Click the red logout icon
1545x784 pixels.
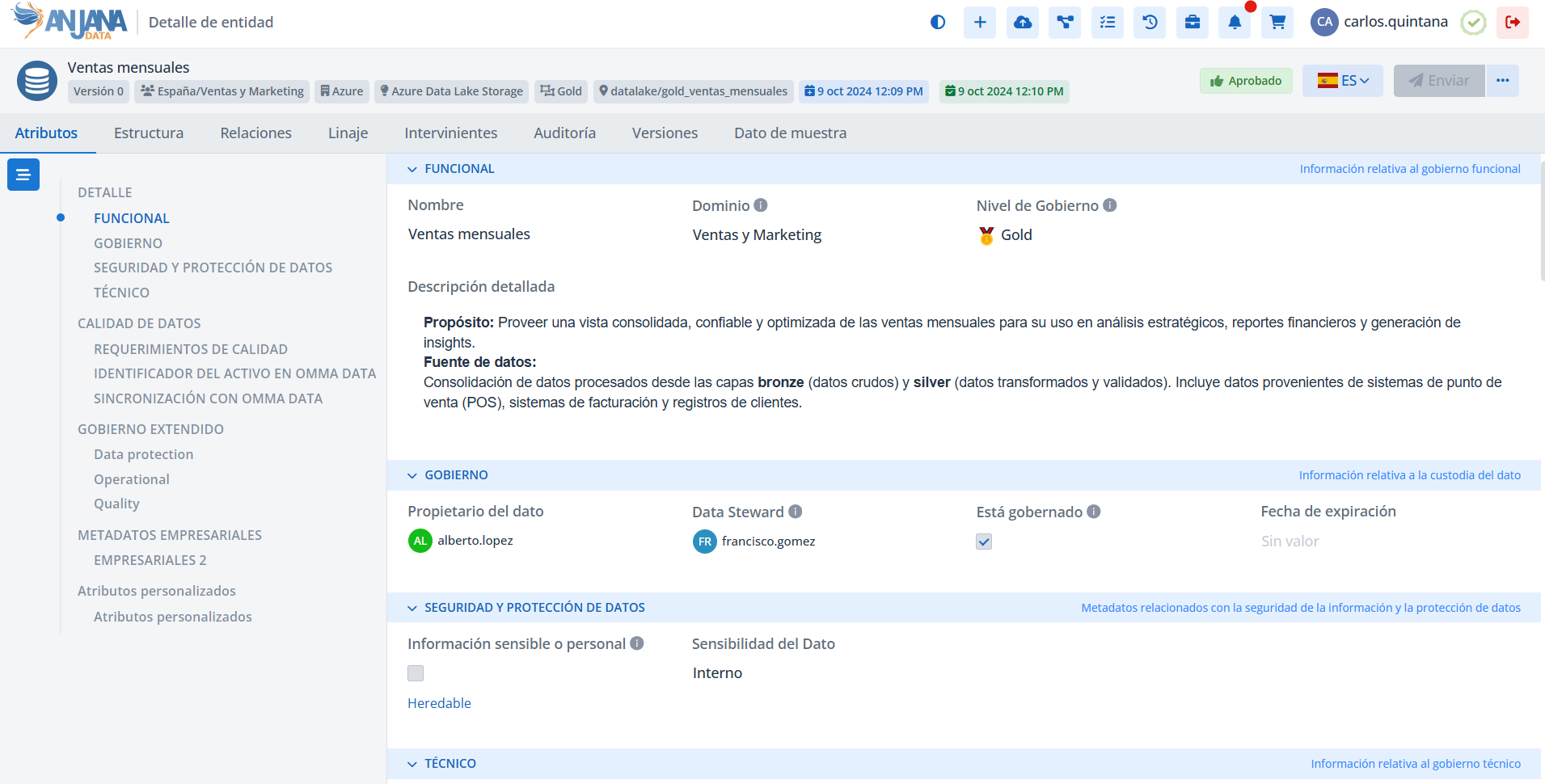tap(1512, 23)
